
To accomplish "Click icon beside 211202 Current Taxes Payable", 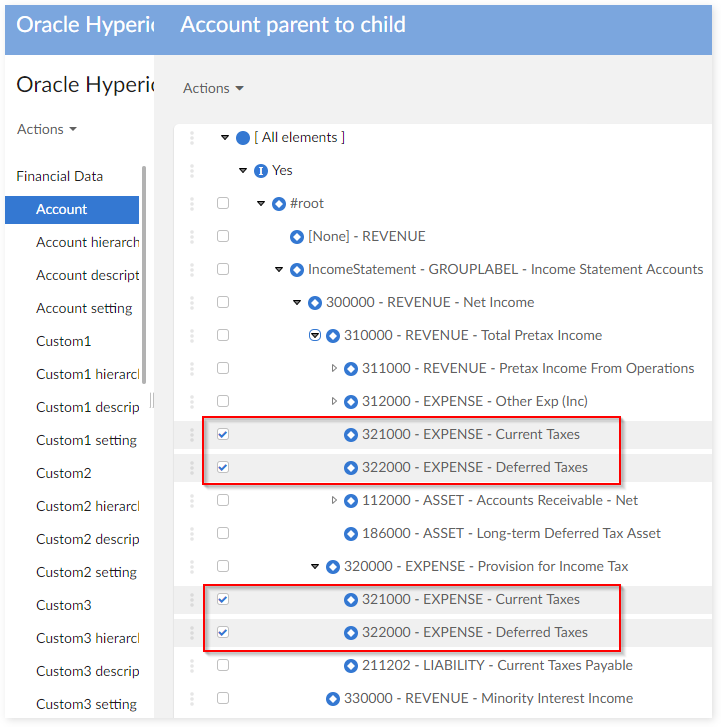I will (x=351, y=666).
